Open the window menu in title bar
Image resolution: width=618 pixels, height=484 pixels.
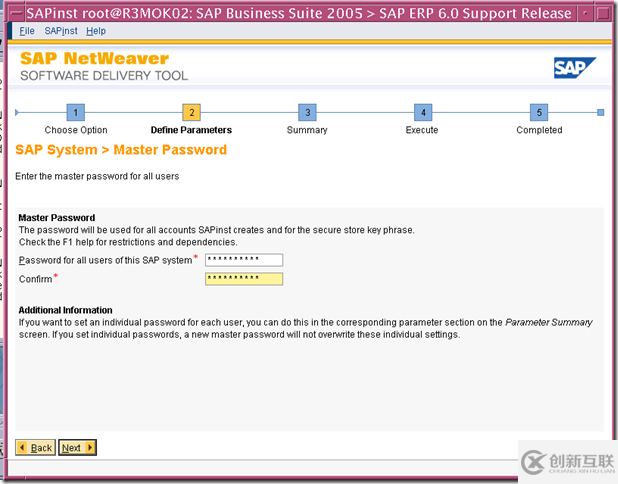coord(16,13)
